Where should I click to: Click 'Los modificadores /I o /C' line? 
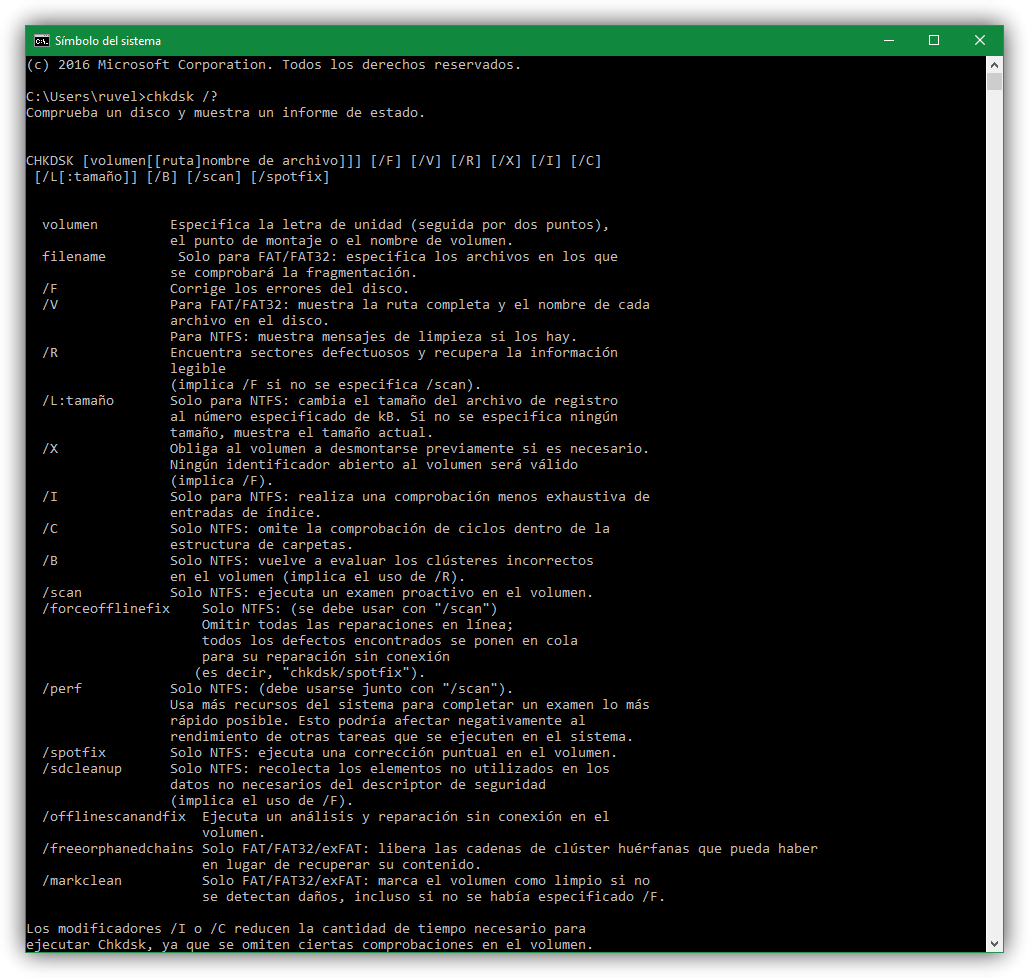click(306, 929)
